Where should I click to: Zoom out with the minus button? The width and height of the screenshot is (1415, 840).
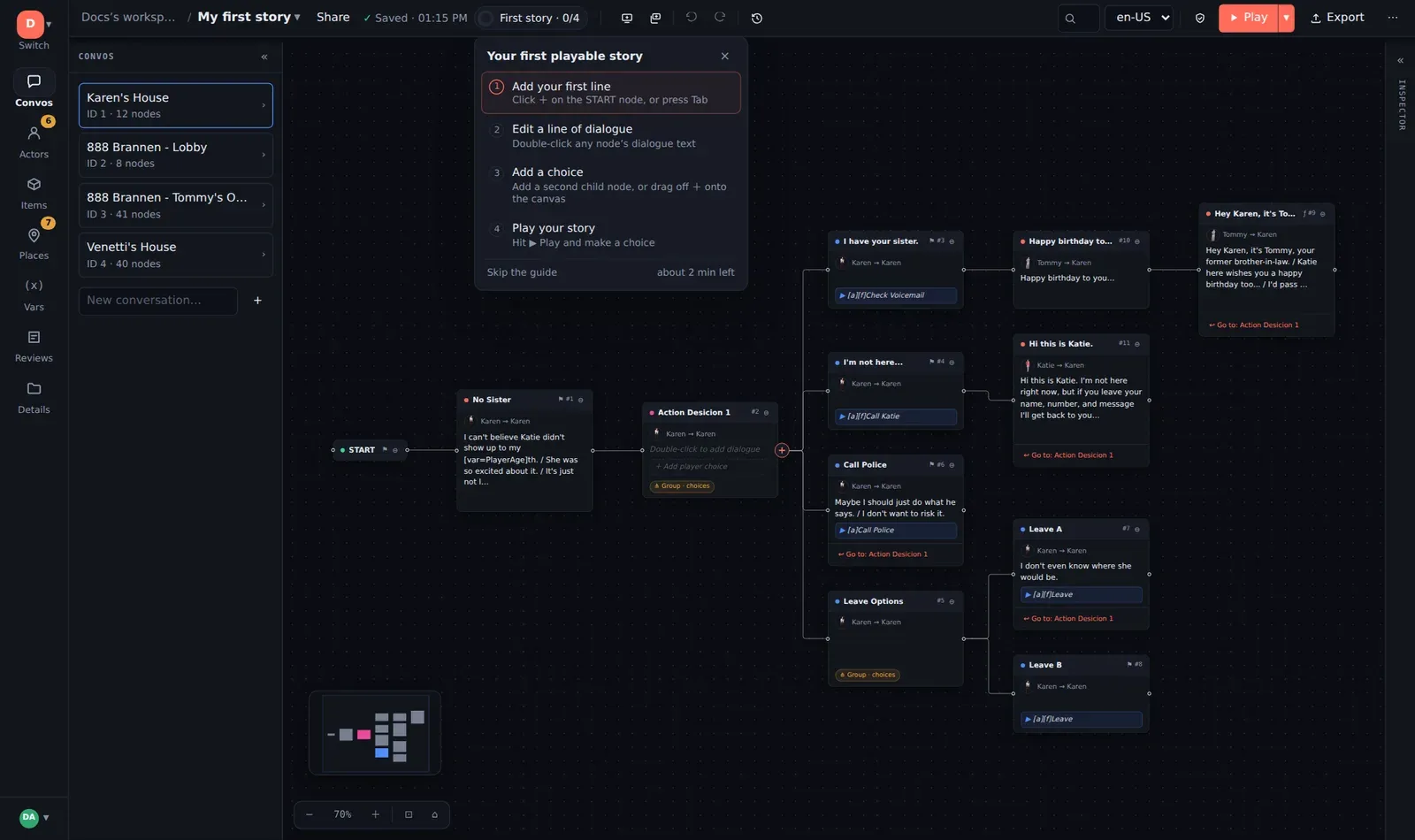[310, 814]
